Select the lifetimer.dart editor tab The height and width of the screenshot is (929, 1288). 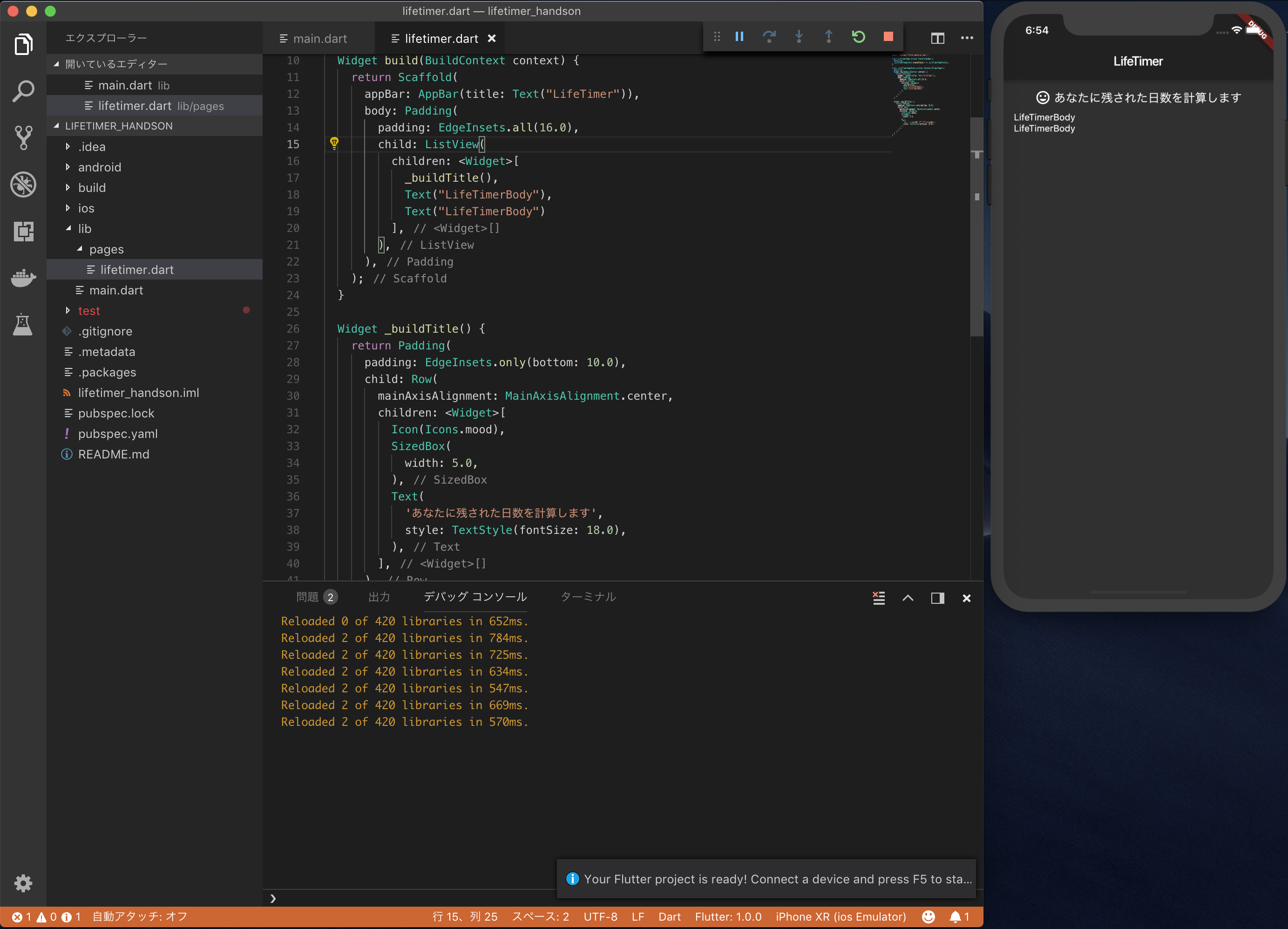click(x=440, y=39)
